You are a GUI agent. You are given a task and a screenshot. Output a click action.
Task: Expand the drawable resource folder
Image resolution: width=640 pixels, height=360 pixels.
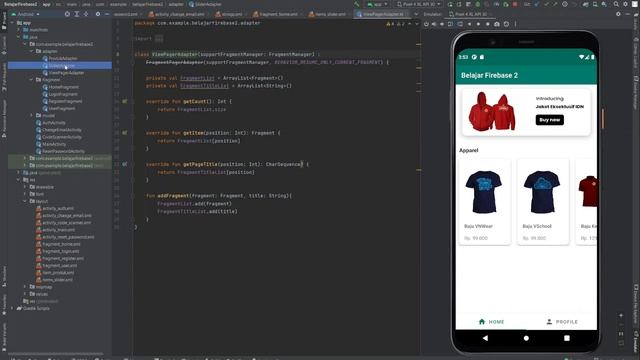pos(25,187)
